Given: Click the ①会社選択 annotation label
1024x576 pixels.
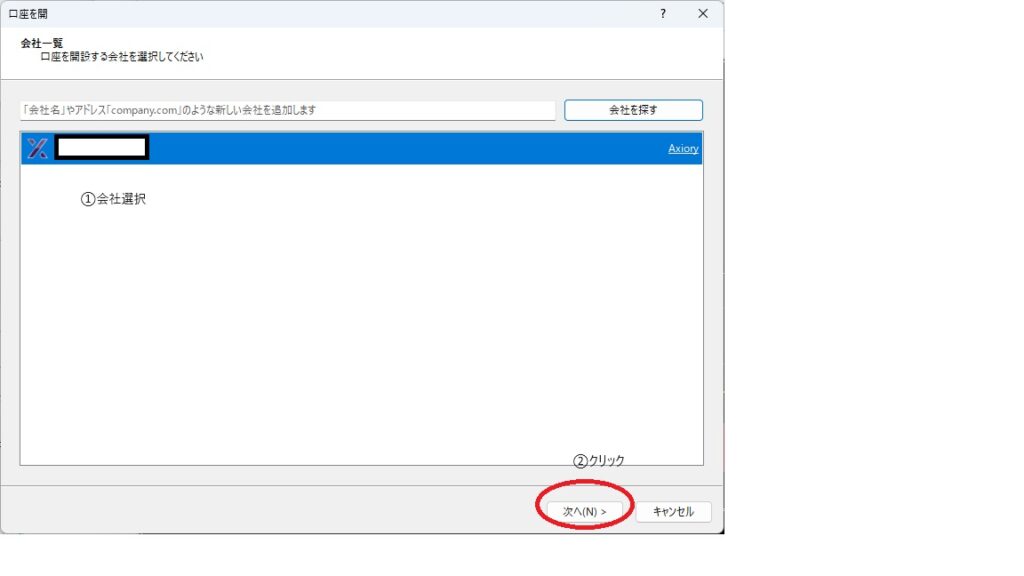Looking at the screenshot, I should [x=113, y=199].
